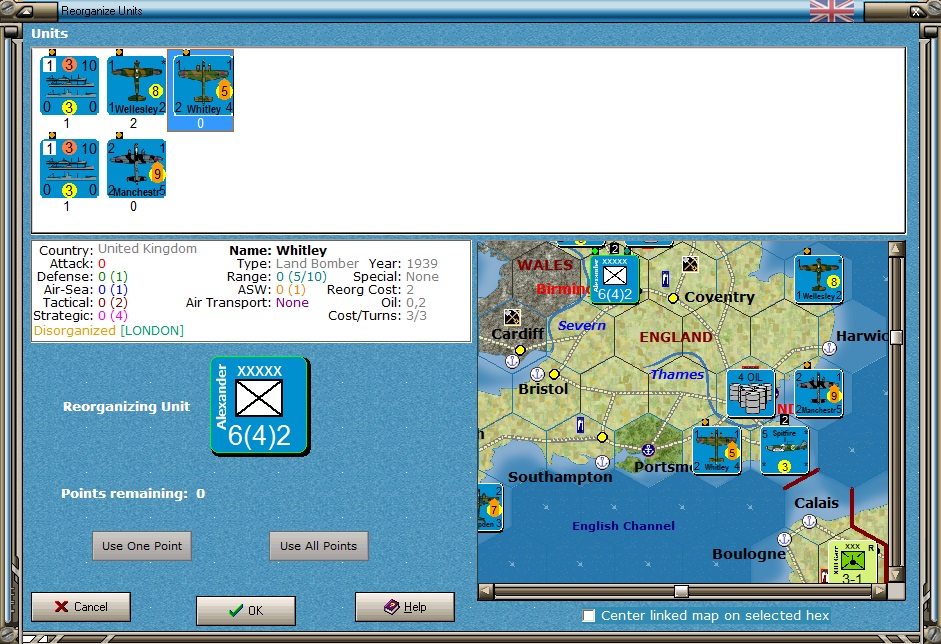Select the Spitfire fighter counter on the map
This screenshot has width=941, height=644.
[x=784, y=450]
